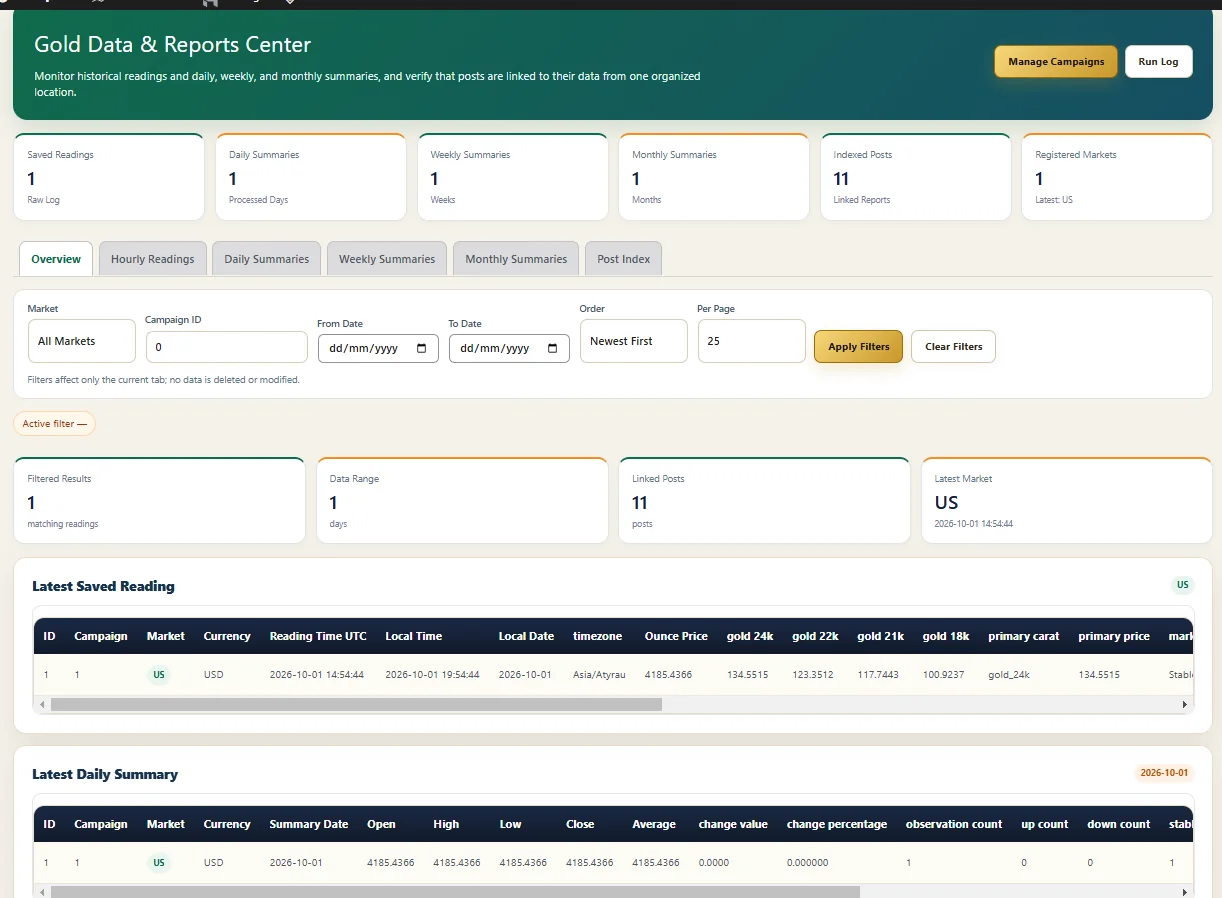The height and width of the screenshot is (898, 1222).
Task: Click the primary carat column header
Action: (x=1024, y=636)
